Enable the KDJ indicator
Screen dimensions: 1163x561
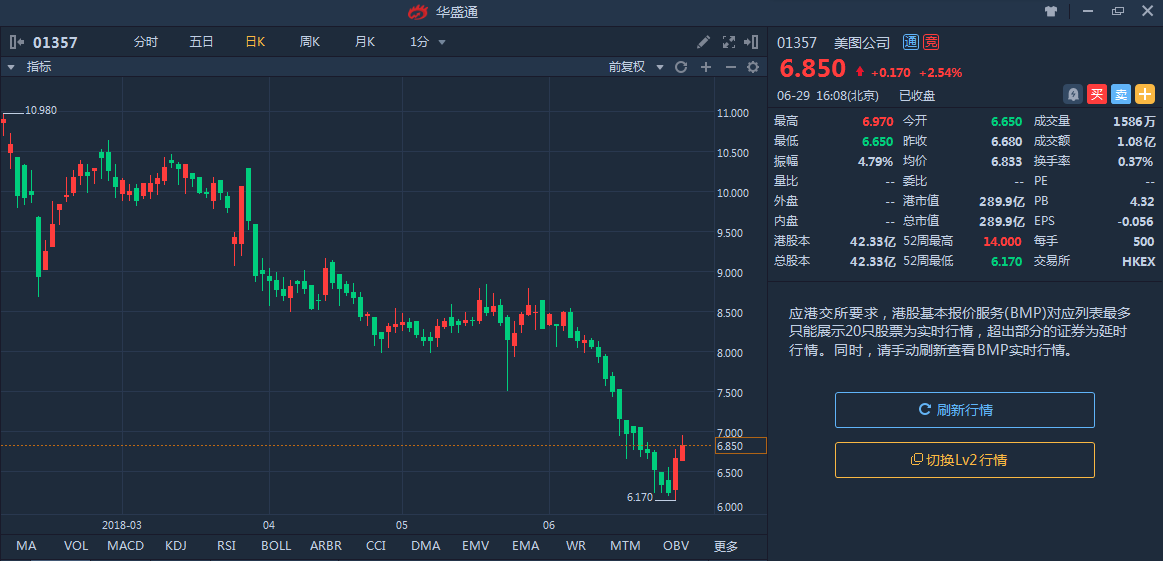176,546
